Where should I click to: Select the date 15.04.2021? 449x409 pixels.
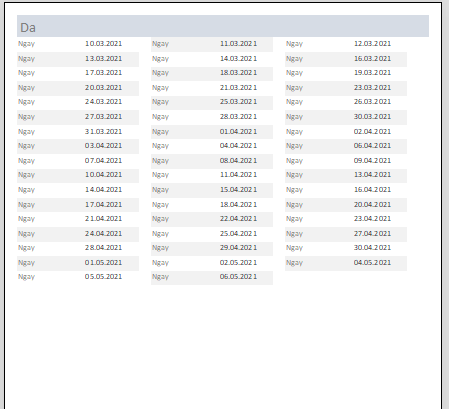(238, 190)
